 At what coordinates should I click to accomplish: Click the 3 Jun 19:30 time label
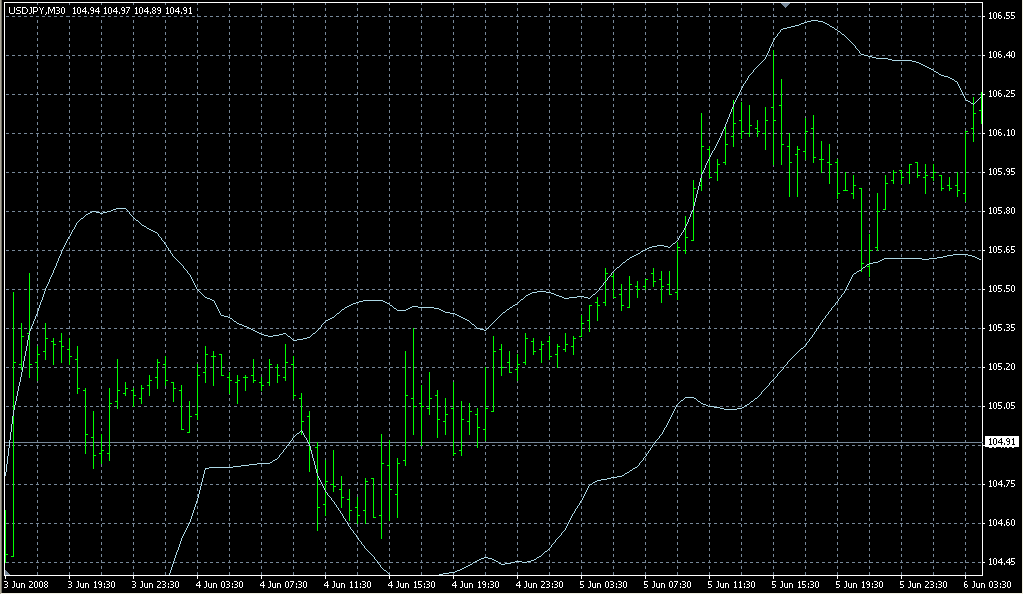click(91, 585)
